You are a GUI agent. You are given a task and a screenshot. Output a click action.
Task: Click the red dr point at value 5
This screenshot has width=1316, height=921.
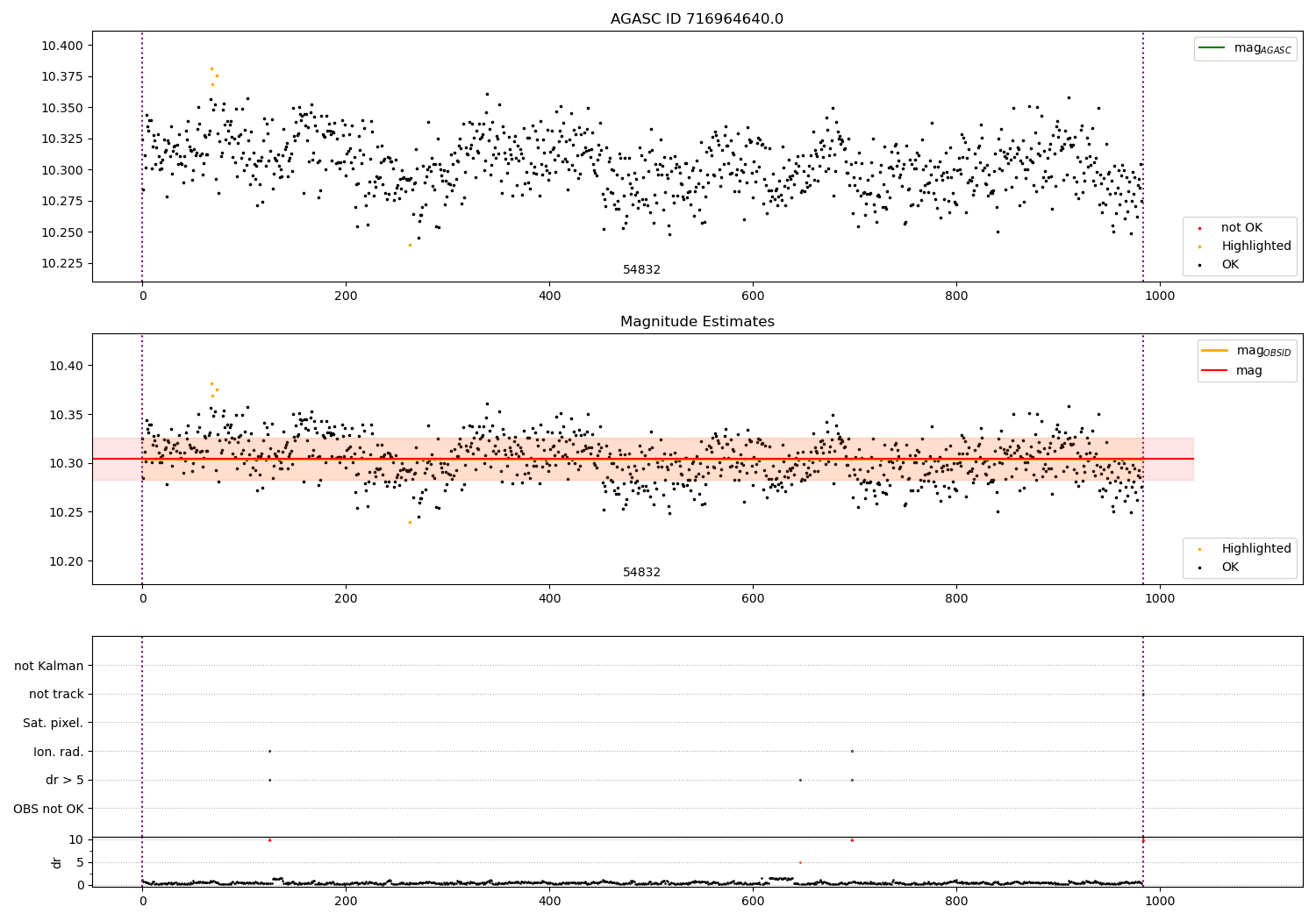(800, 862)
